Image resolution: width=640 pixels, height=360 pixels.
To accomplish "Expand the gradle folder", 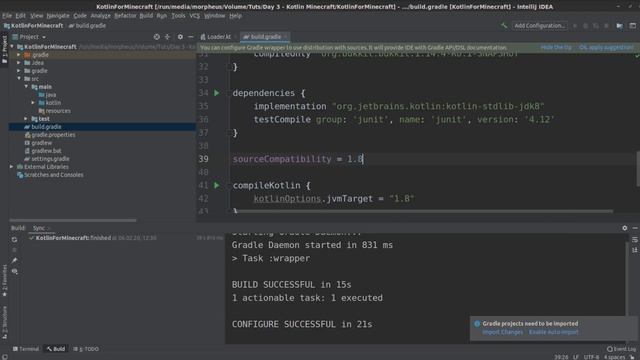I will tap(19, 71).
